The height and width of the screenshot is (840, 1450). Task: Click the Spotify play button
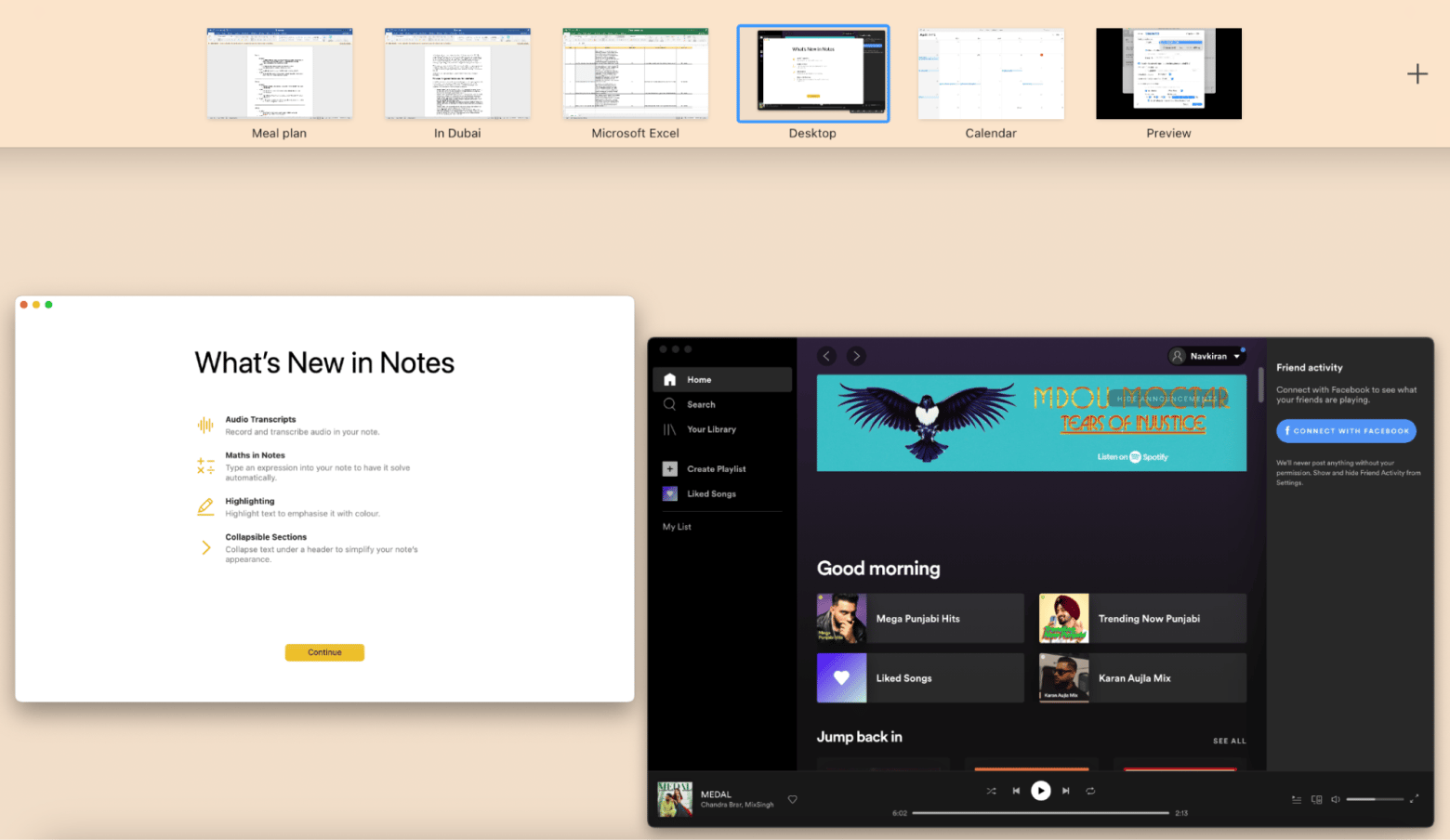click(1040, 791)
